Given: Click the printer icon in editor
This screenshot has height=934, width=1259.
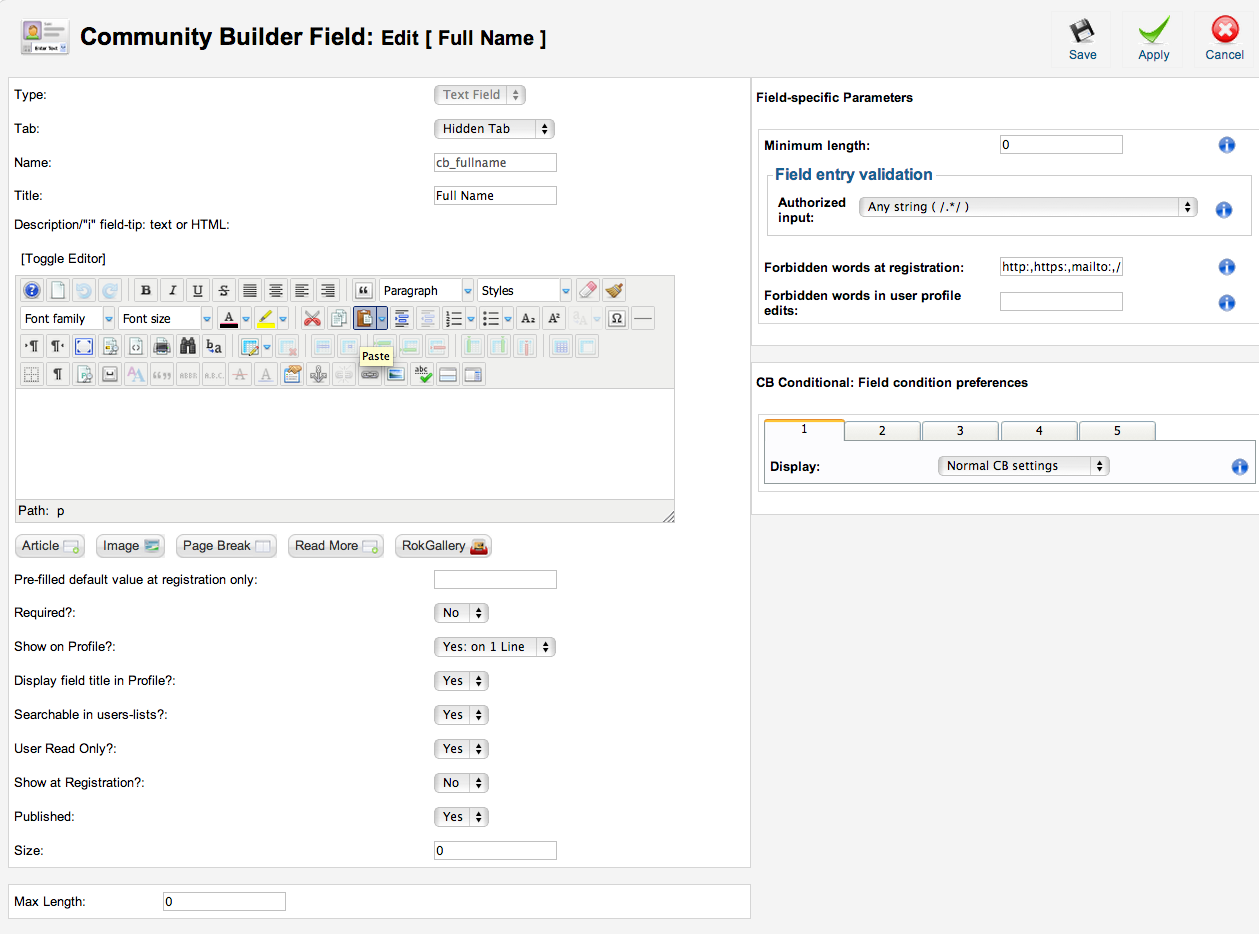Looking at the screenshot, I should pos(162,346).
